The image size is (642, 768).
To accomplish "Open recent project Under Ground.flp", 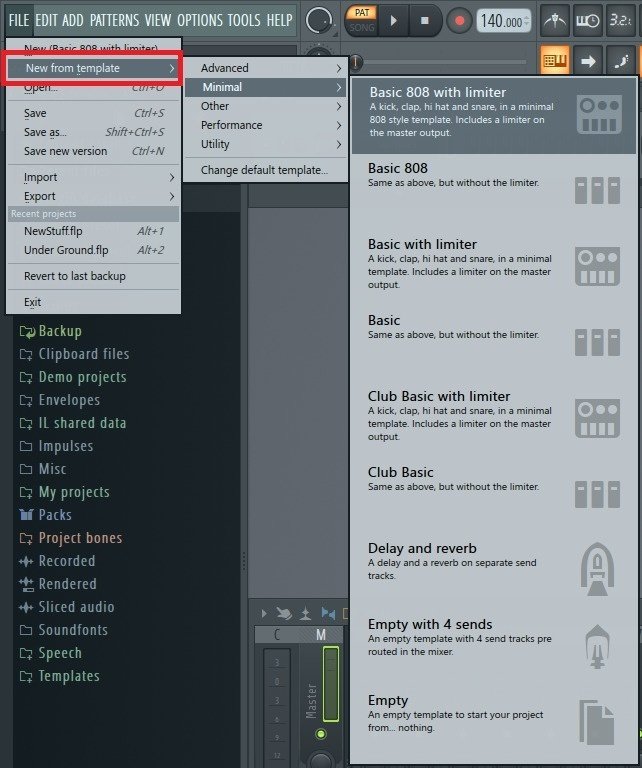I will coord(93,250).
